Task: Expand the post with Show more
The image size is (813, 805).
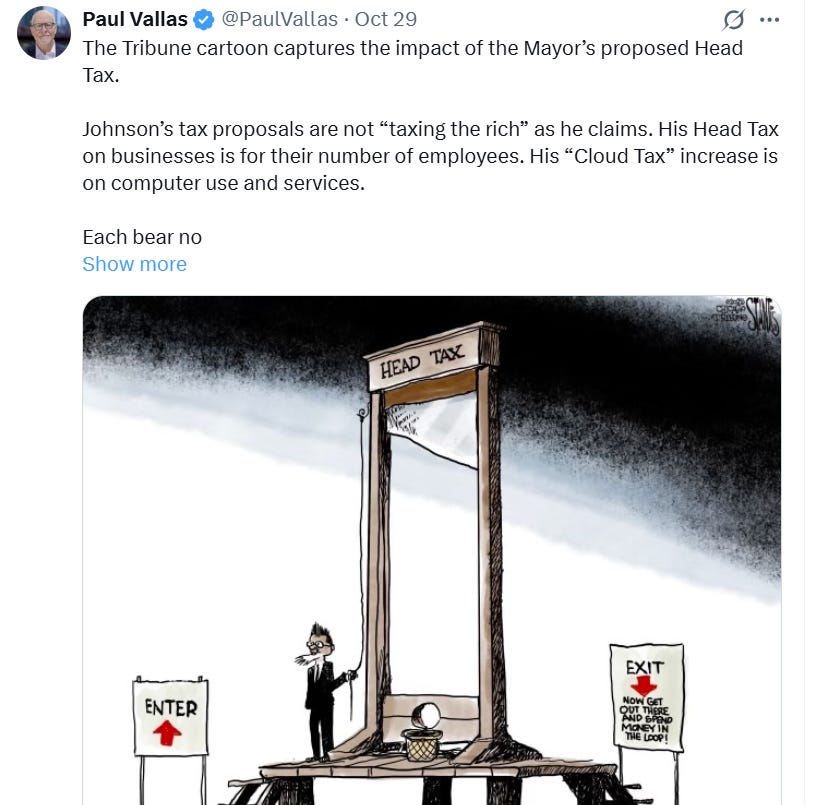Action: [x=134, y=264]
